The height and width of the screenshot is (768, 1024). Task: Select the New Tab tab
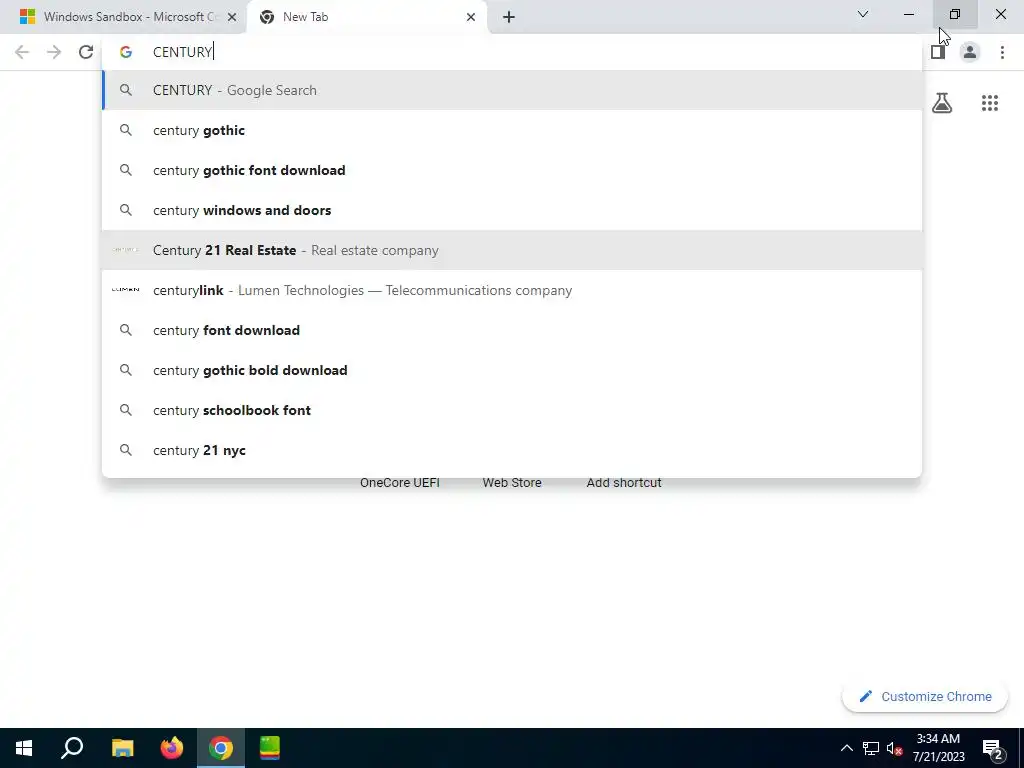click(x=366, y=17)
